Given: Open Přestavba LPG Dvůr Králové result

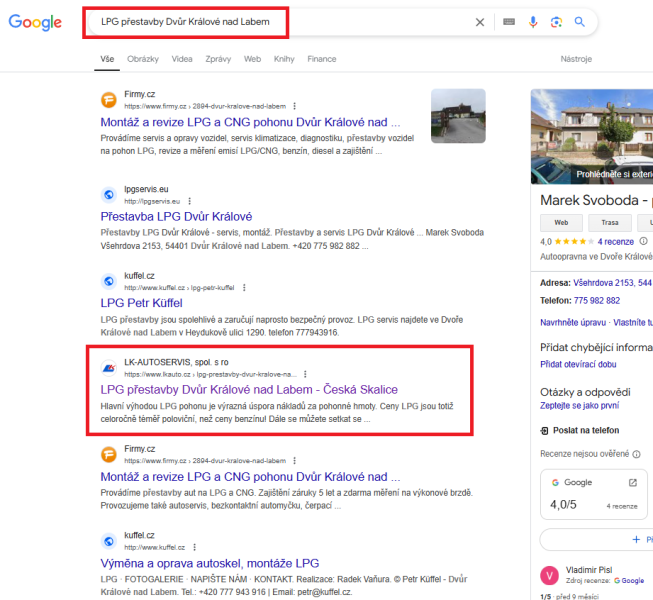Looking at the screenshot, I should point(176,217).
